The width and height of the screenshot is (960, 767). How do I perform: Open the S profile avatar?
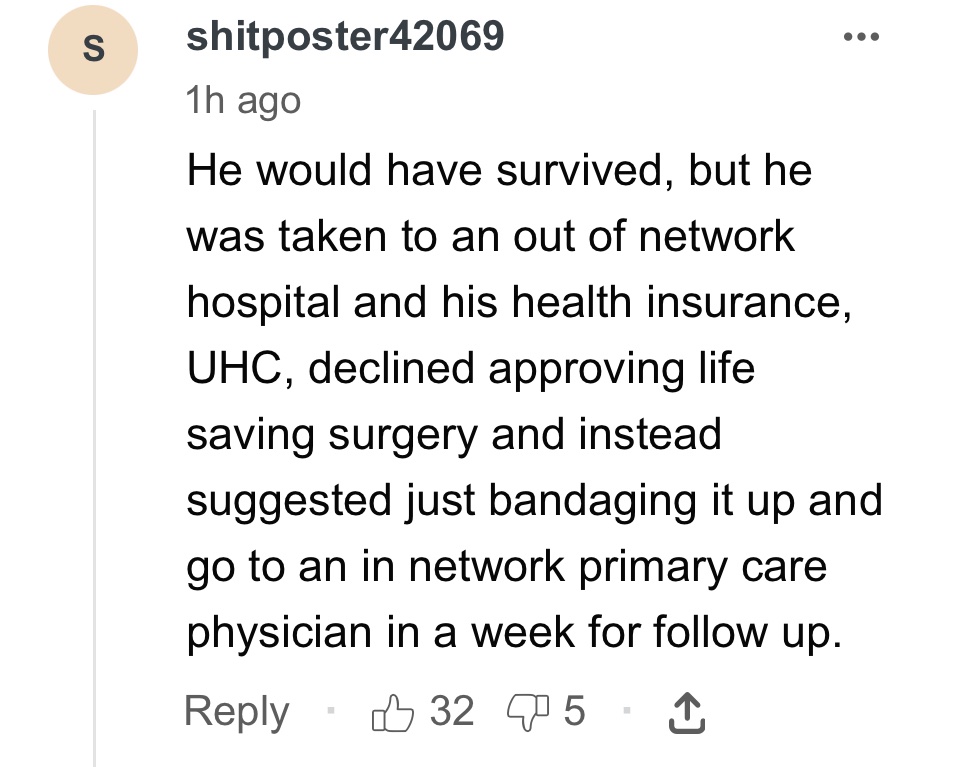click(x=93, y=50)
